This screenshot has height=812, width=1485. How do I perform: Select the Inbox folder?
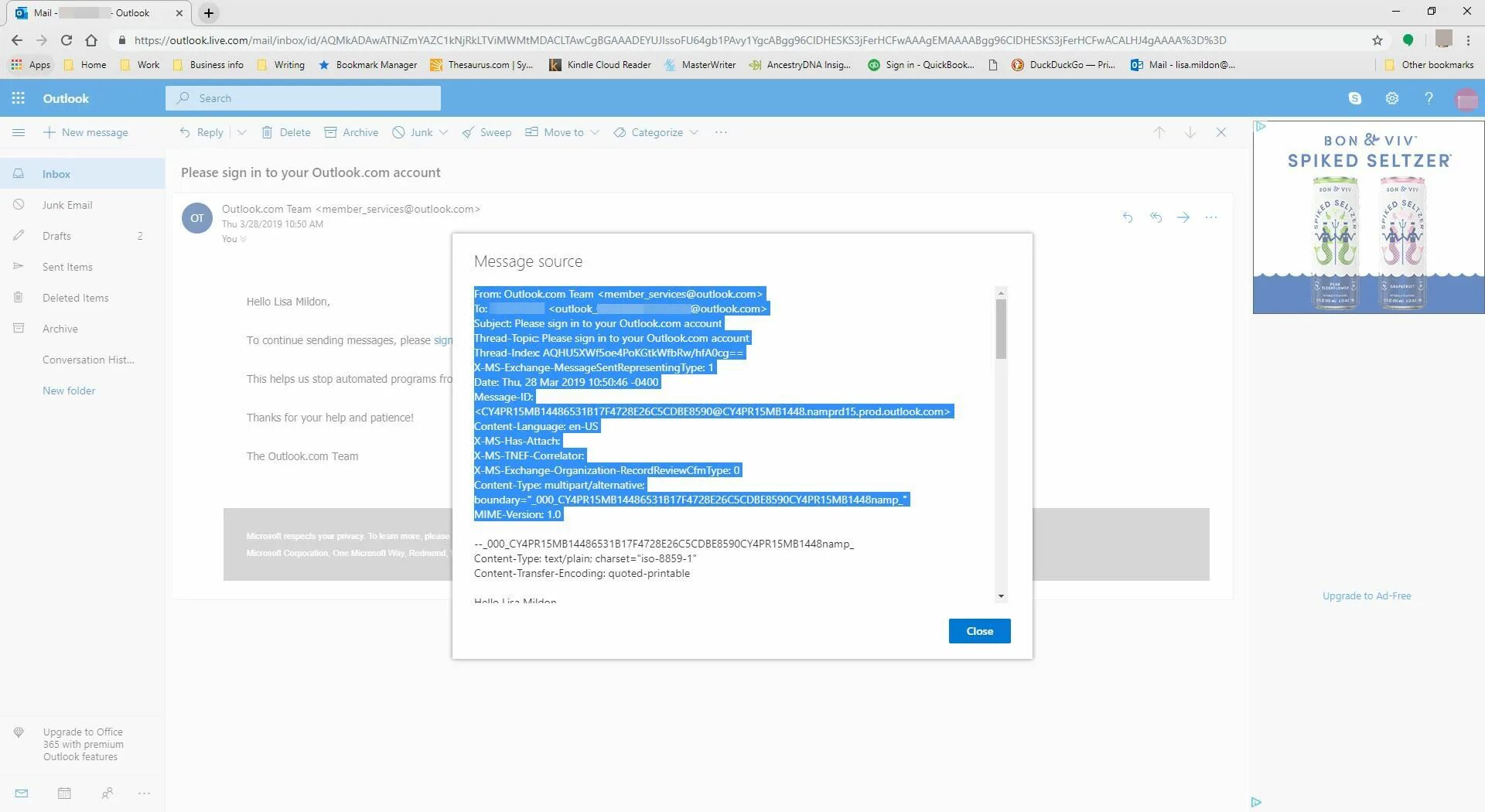[x=83, y=174]
